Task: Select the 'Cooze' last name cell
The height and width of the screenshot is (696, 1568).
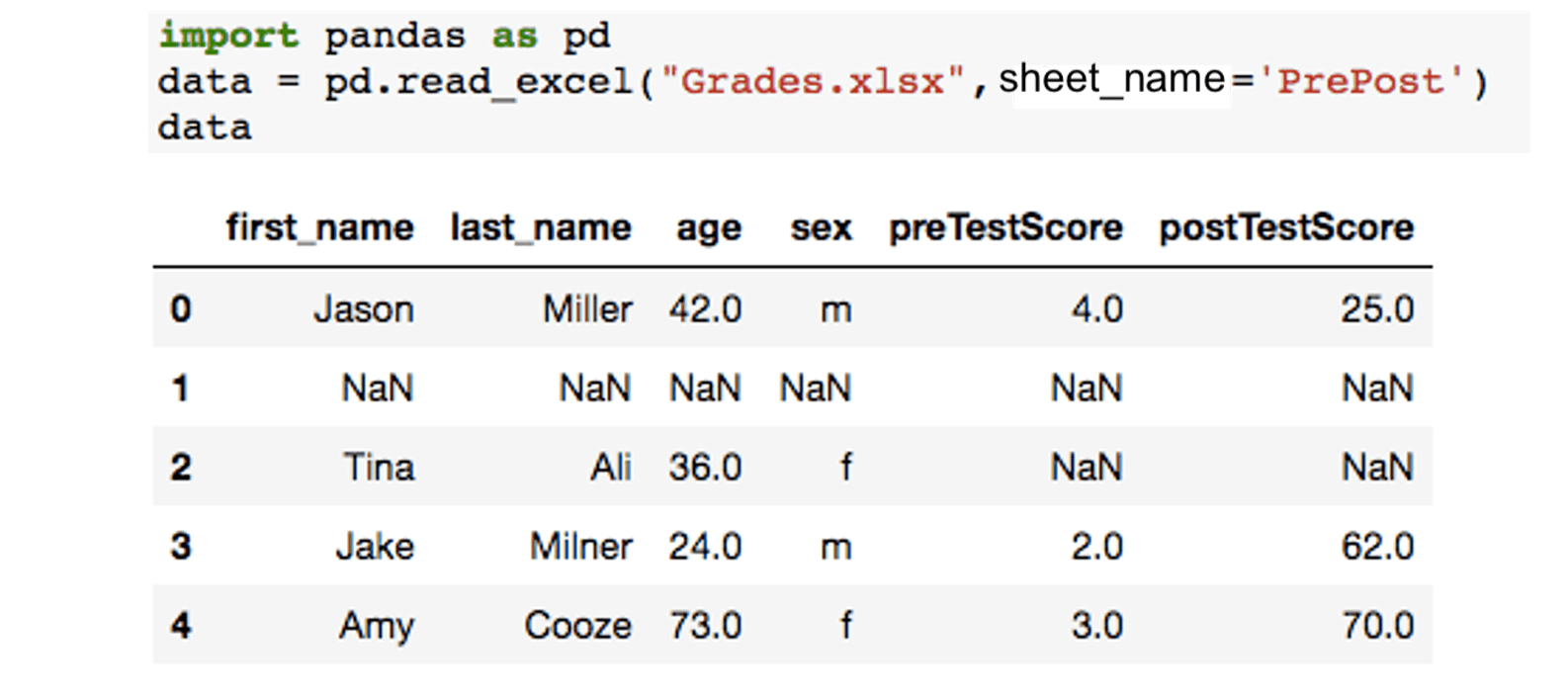Action: point(578,625)
